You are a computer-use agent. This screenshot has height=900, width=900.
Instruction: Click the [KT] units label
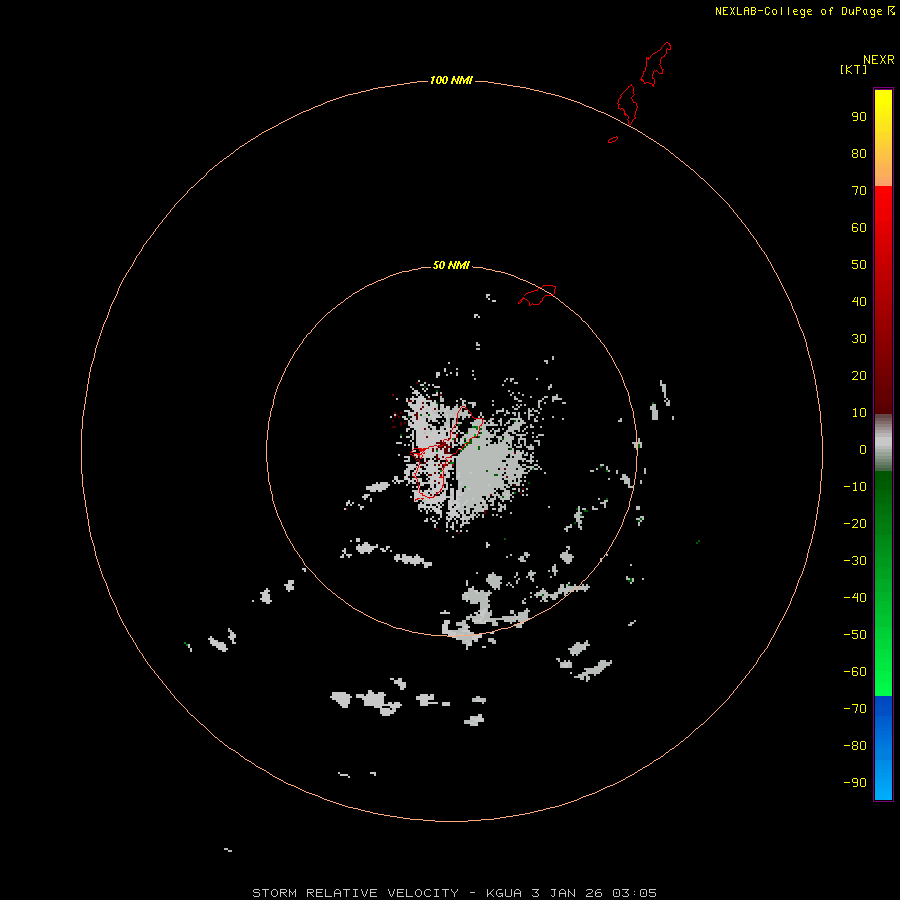(x=853, y=69)
